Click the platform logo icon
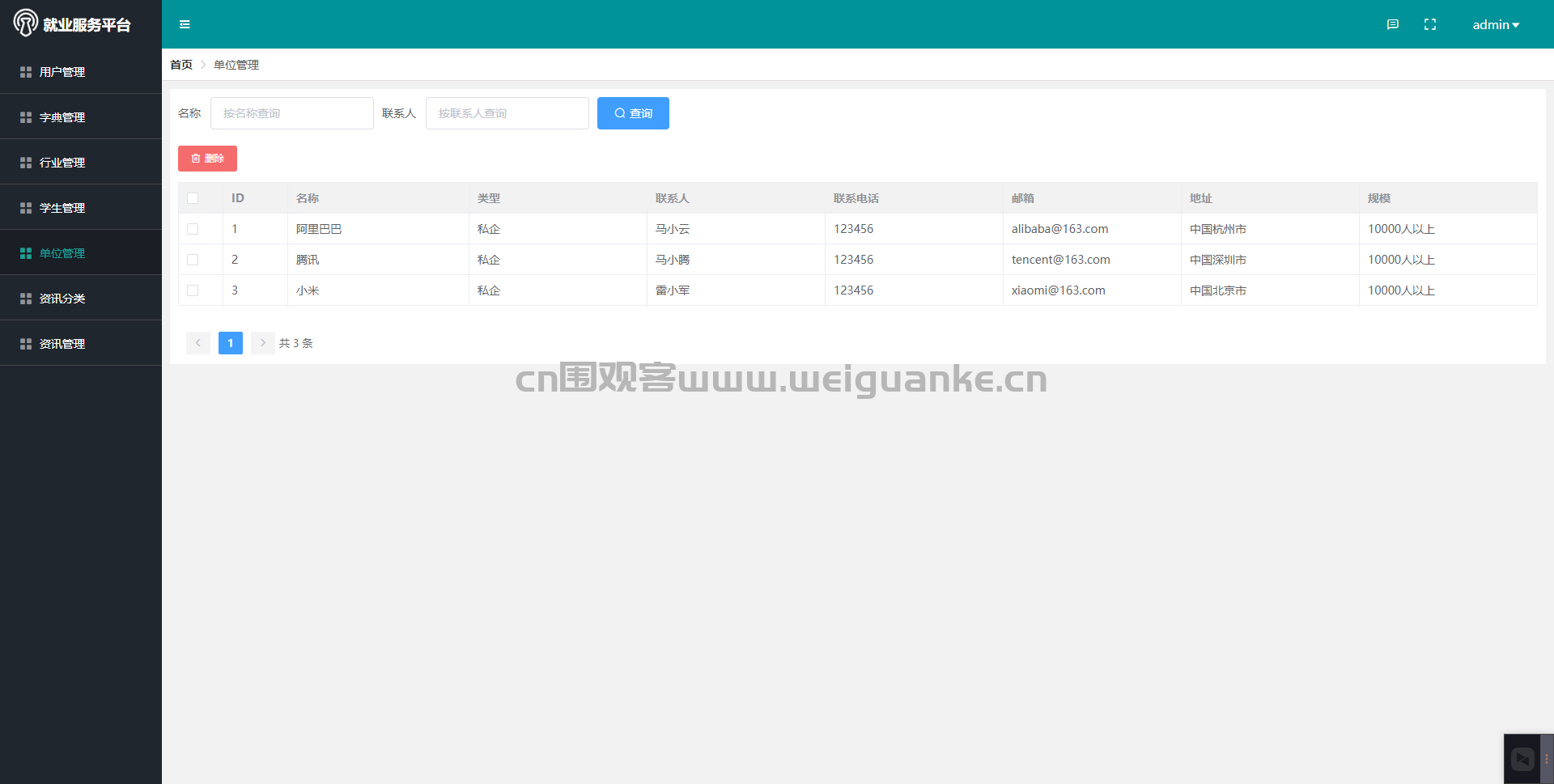The height and width of the screenshot is (784, 1554). 25,23
